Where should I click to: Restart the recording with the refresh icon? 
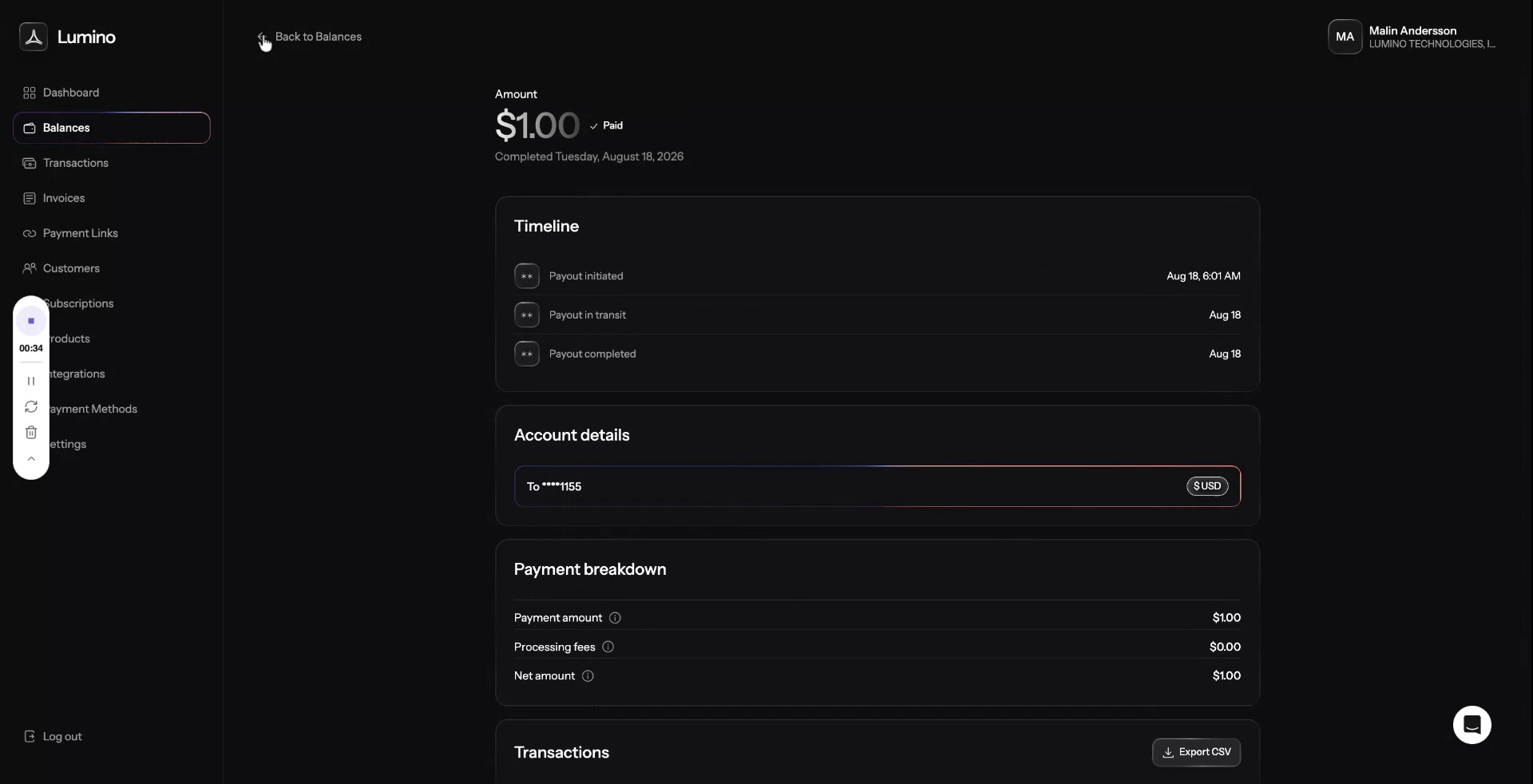31,407
